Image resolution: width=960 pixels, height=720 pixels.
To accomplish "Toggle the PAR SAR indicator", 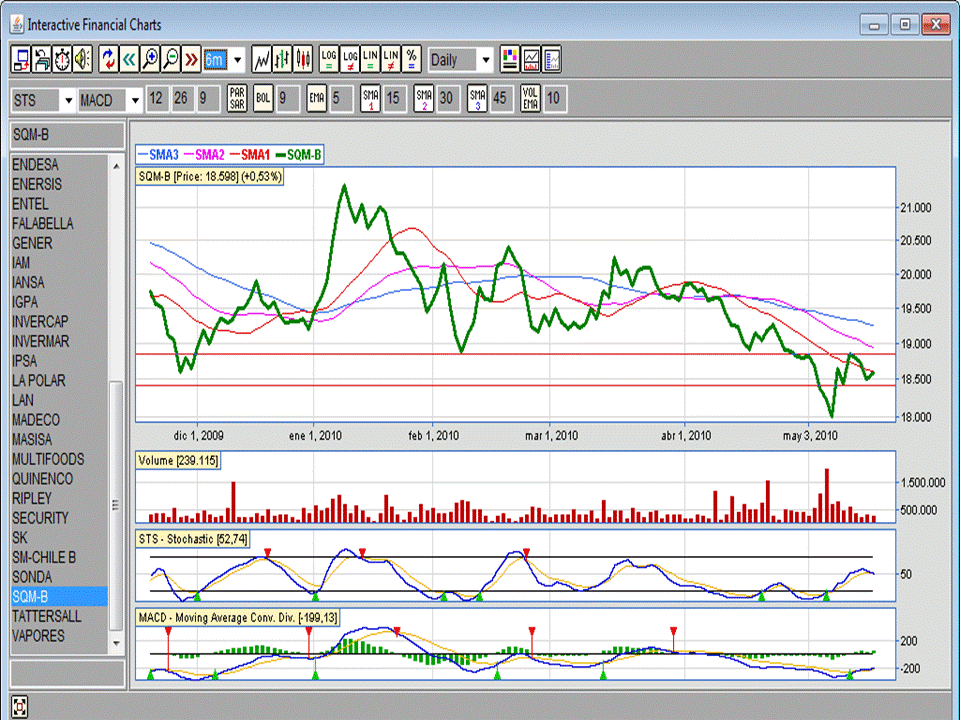I will [x=237, y=98].
